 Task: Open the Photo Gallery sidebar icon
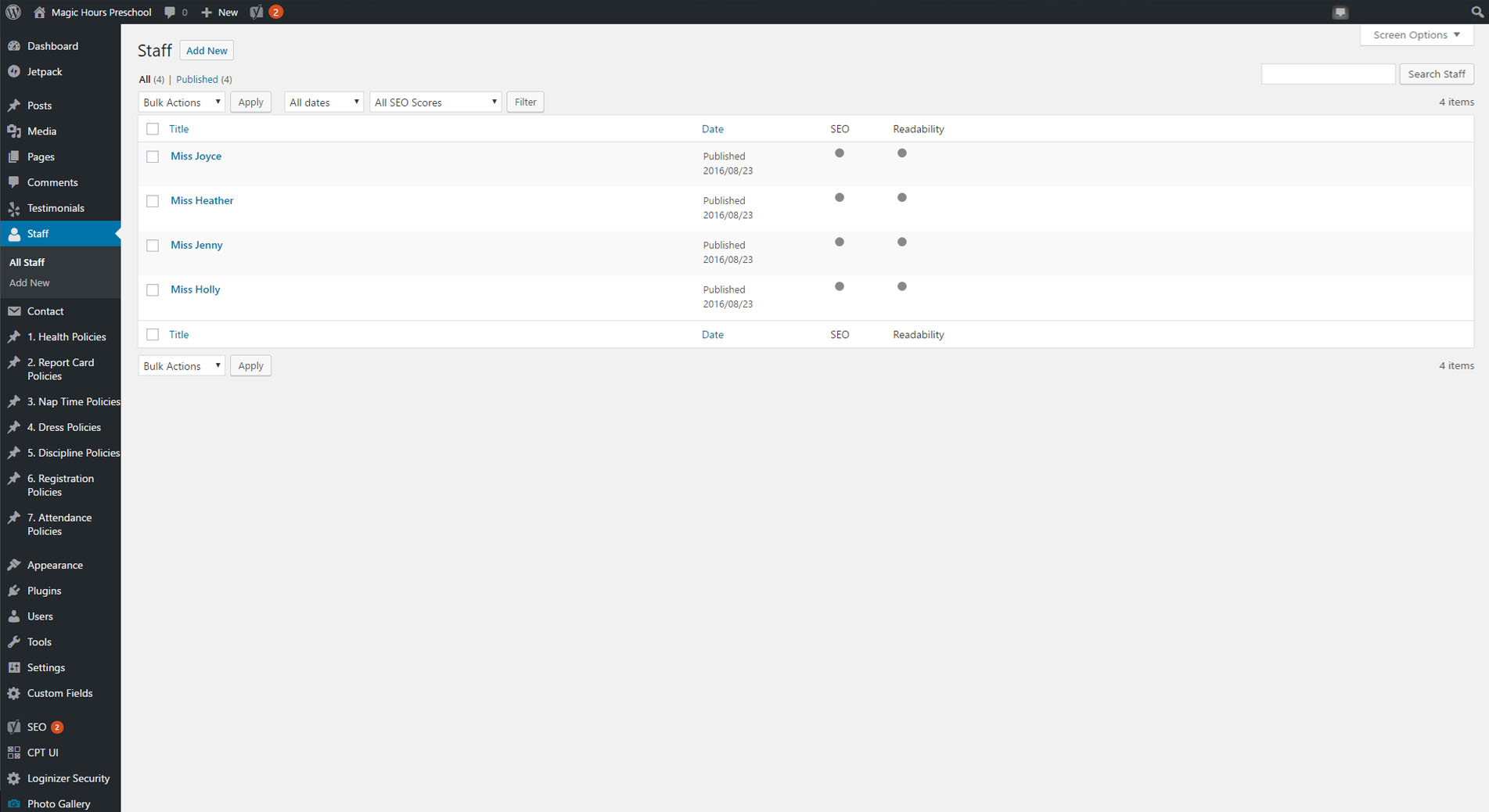[16, 803]
